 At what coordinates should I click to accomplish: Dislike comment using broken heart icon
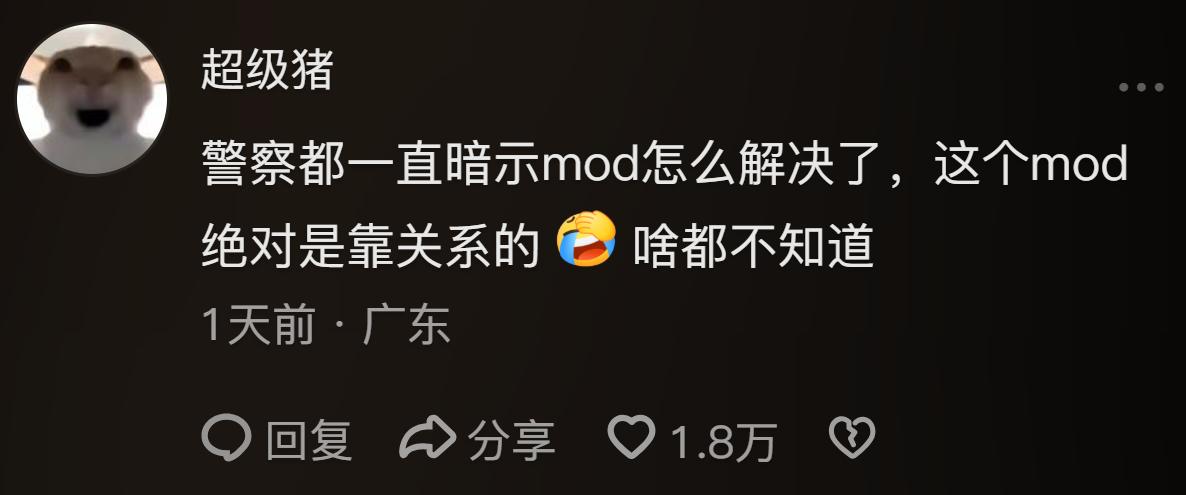tap(852, 438)
